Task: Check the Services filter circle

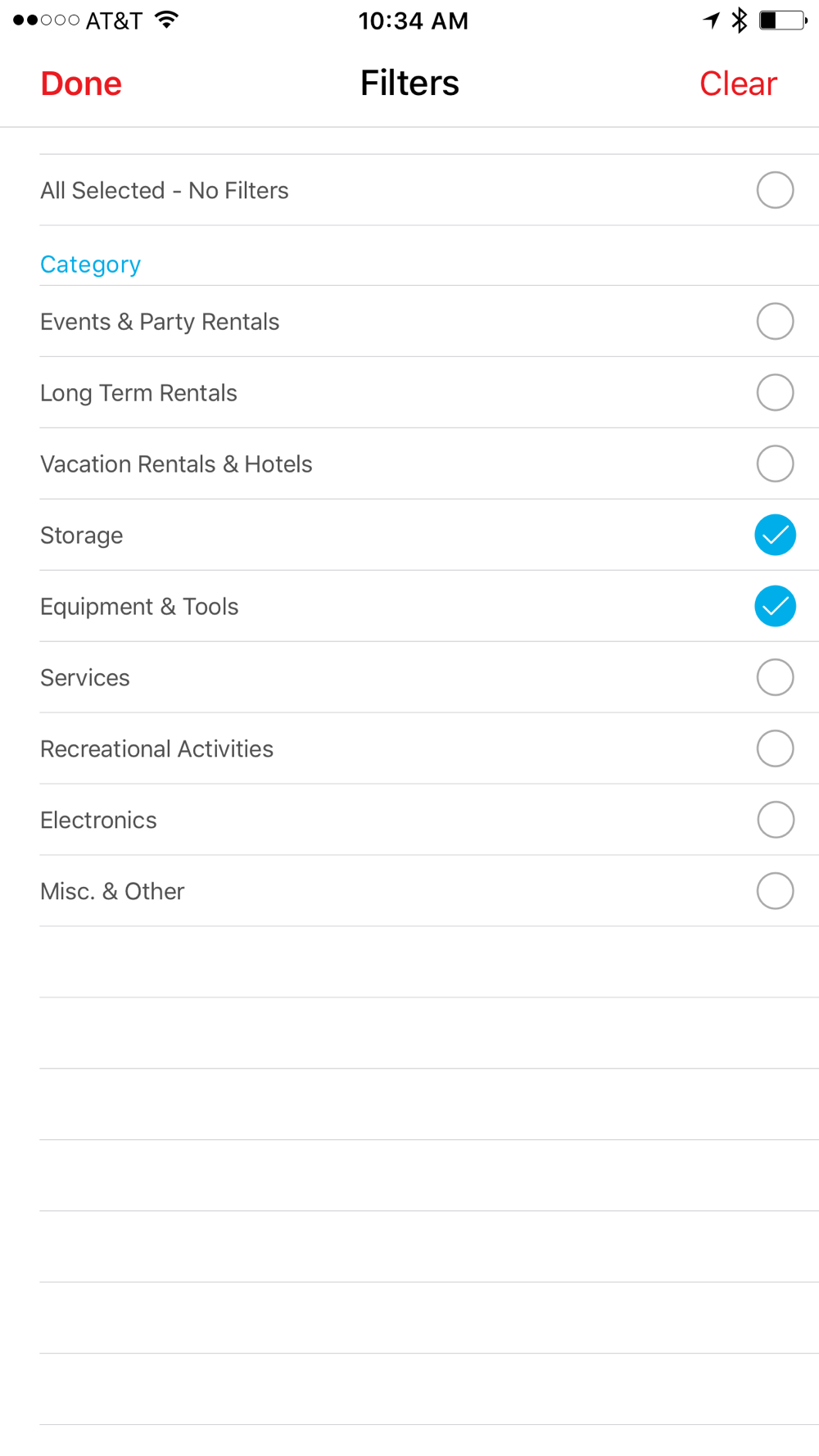Action: point(775,677)
